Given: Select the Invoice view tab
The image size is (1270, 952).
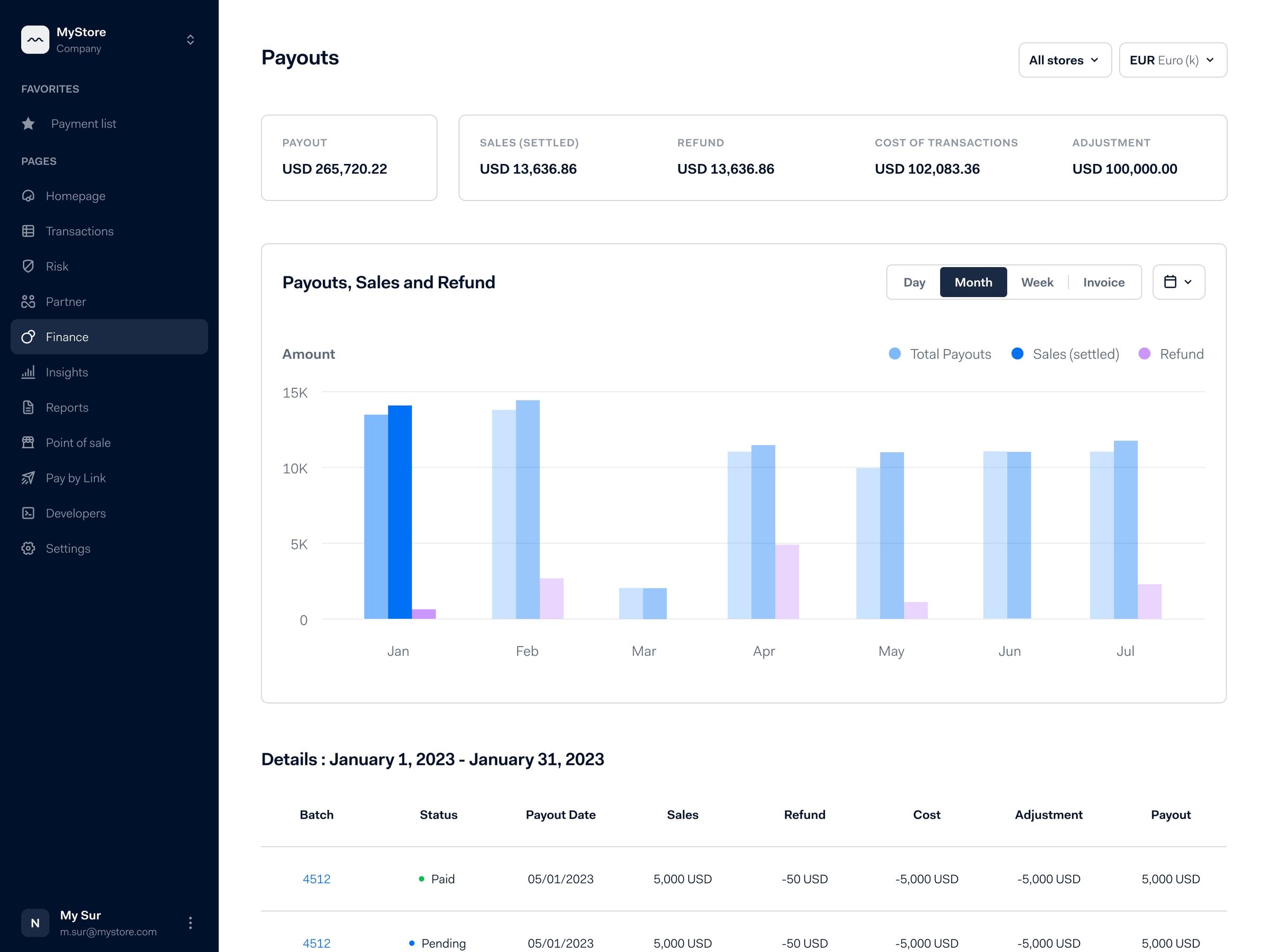Looking at the screenshot, I should click(1103, 282).
